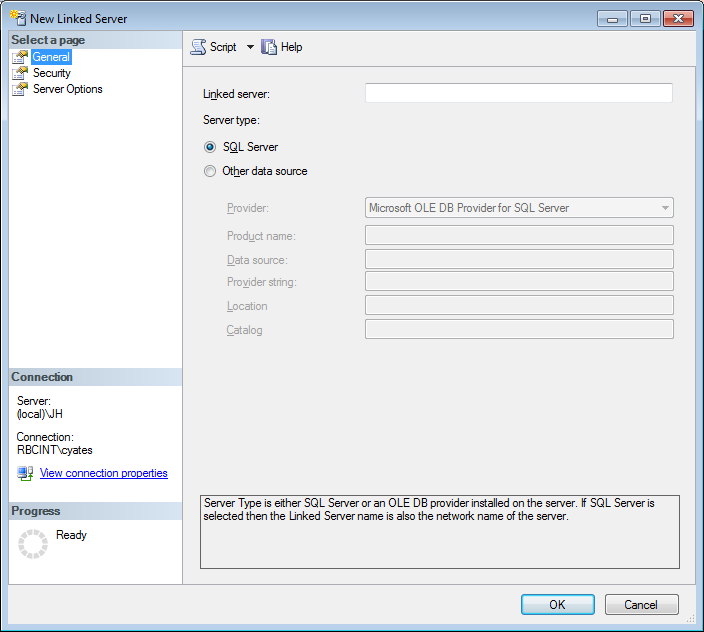Viewport: 704px width, 632px height.
Task: Select the Other data source option
Action: (210, 171)
